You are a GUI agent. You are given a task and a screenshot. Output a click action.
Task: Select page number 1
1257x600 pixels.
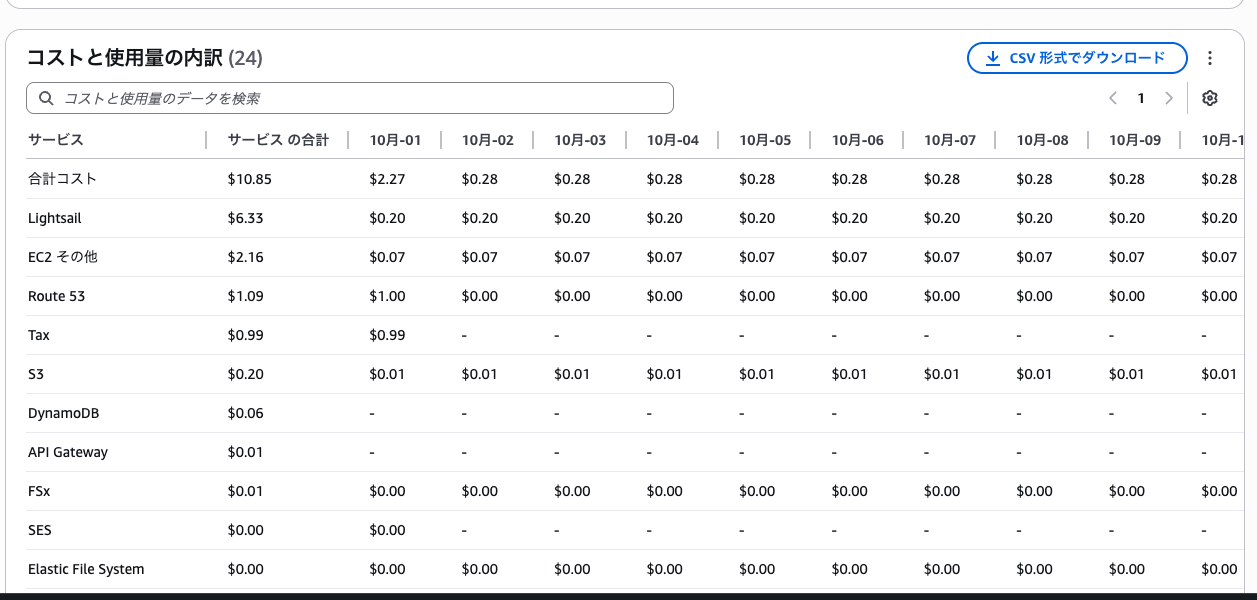click(x=1140, y=98)
